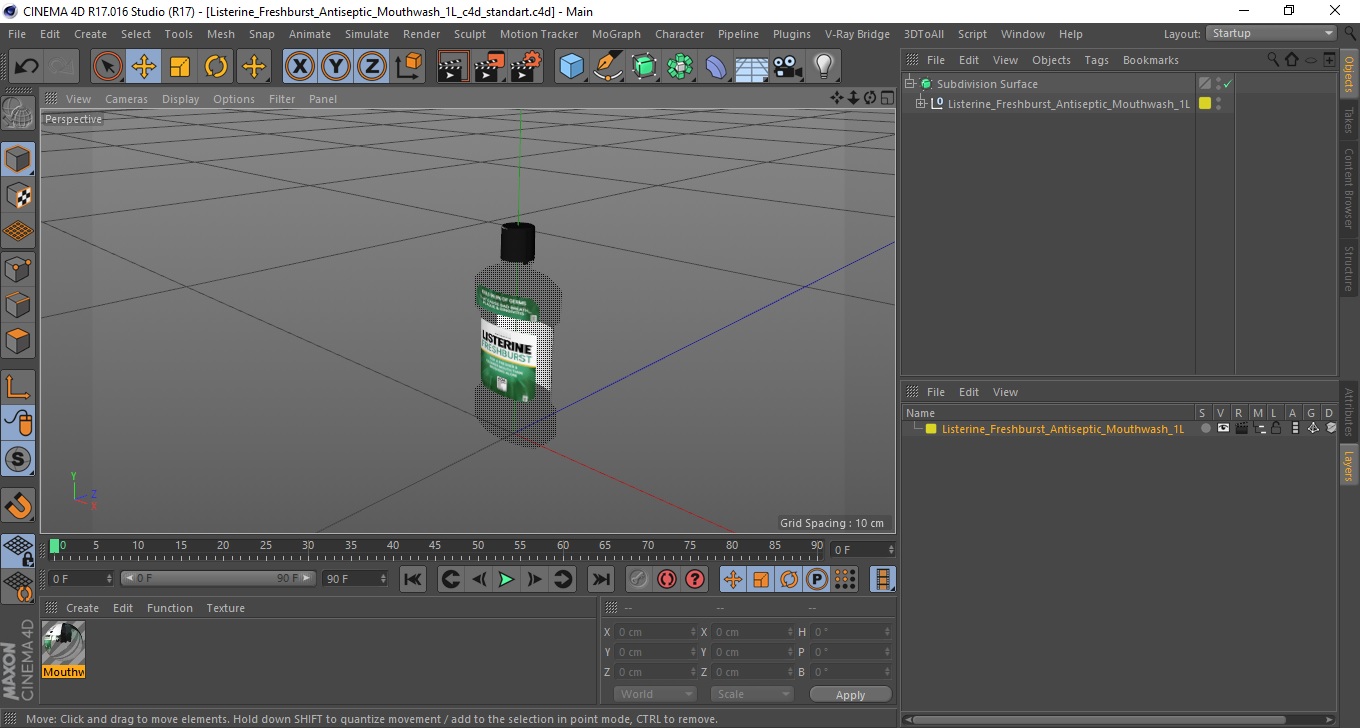Enable the Axis mode icon
The width and height of the screenshot is (1360, 728).
(x=18, y=387)
